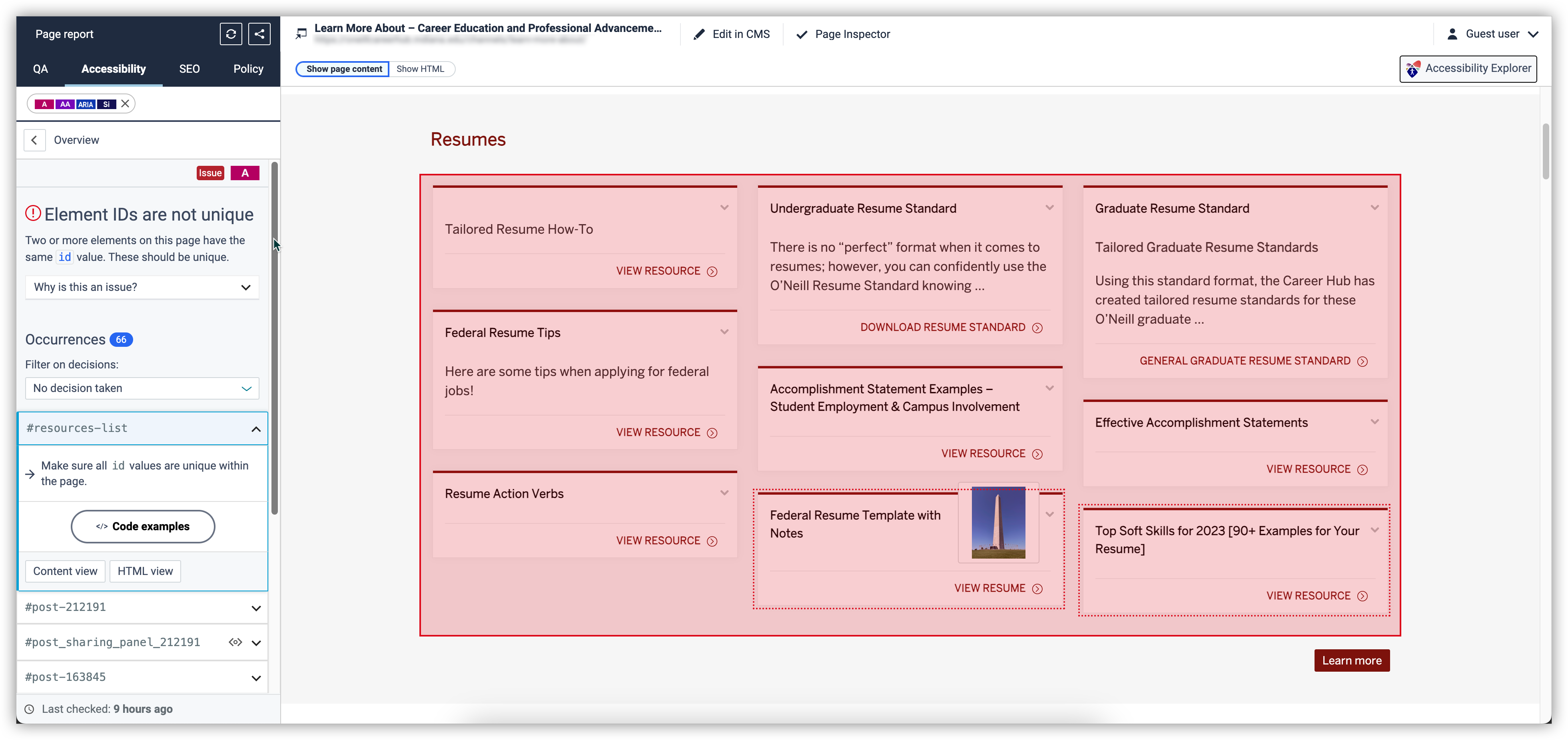This screenshot has width=1568, height=740.
Task: Open the Accessibility Explorer
Action: click(1468, 68)
